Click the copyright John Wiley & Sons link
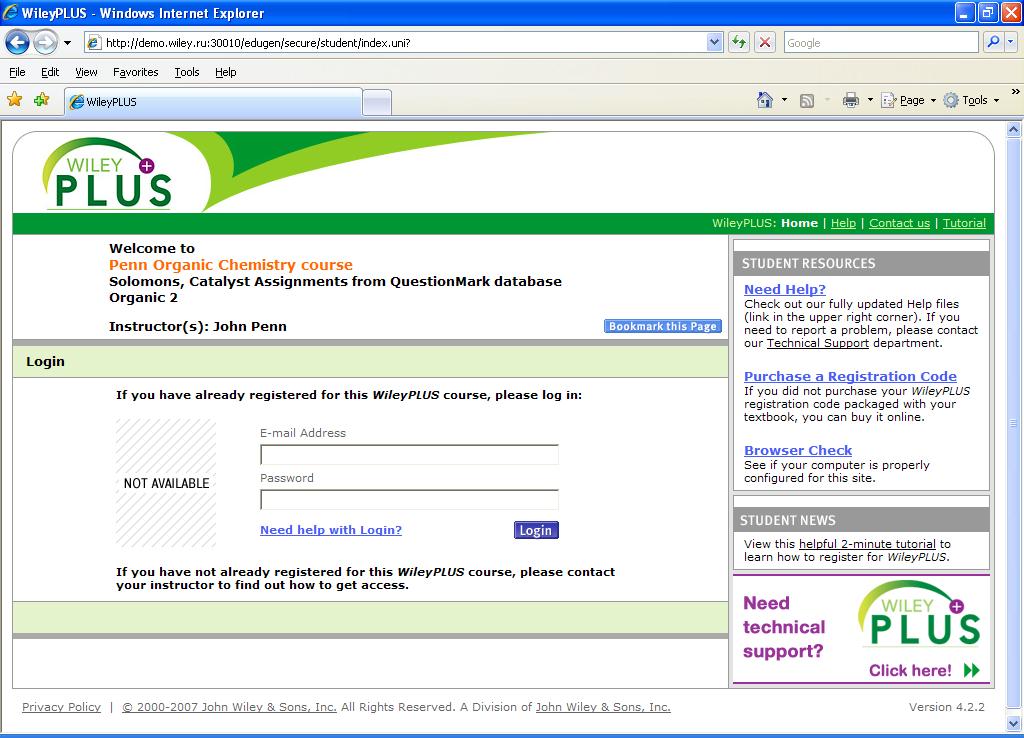Viewport: 1024px width, 738px height. (x=229, y=707)
